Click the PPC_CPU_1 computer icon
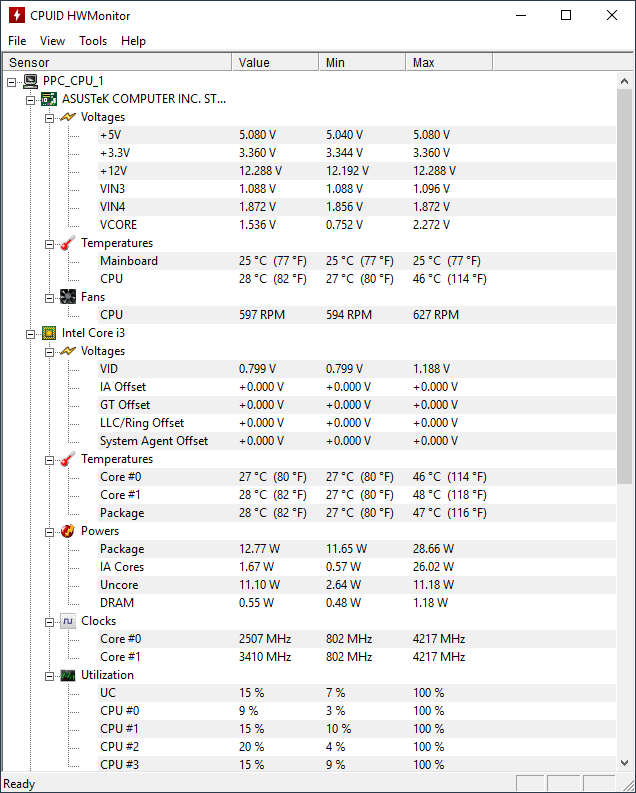 (x=31, y=81)
